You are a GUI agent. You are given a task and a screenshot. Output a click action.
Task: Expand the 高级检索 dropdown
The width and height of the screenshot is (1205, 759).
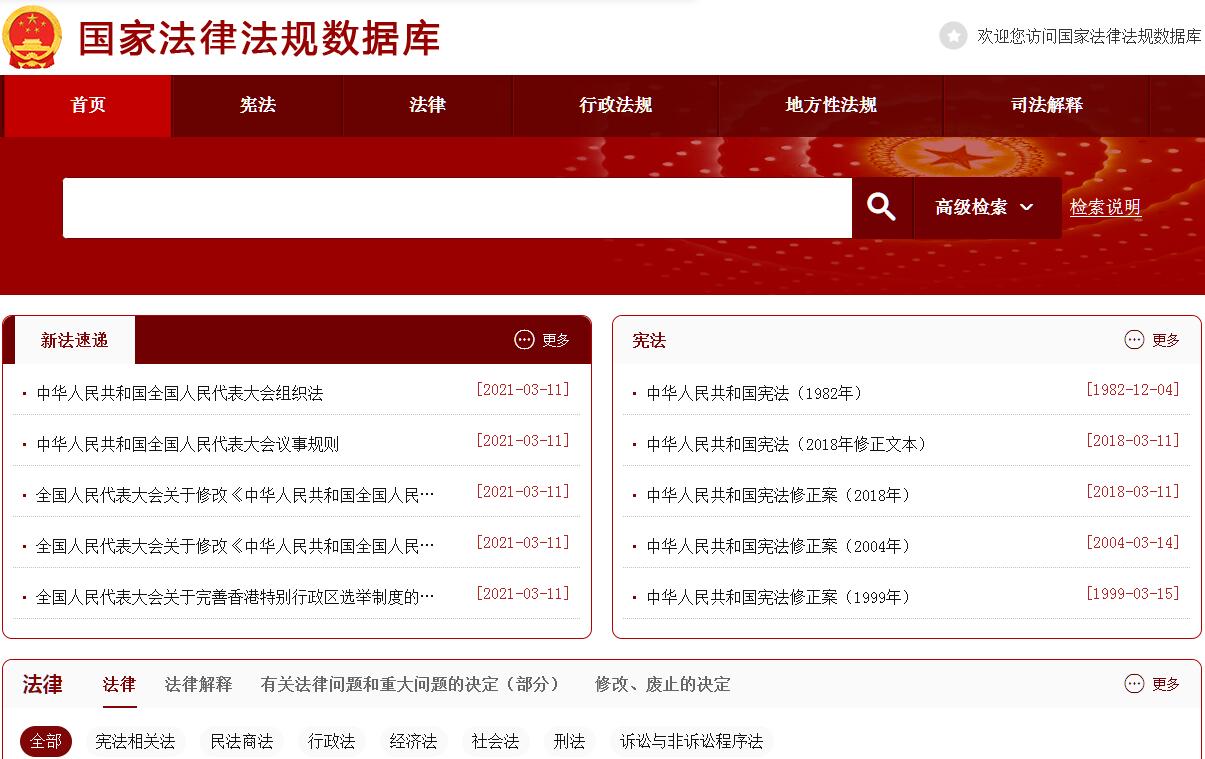985,207
